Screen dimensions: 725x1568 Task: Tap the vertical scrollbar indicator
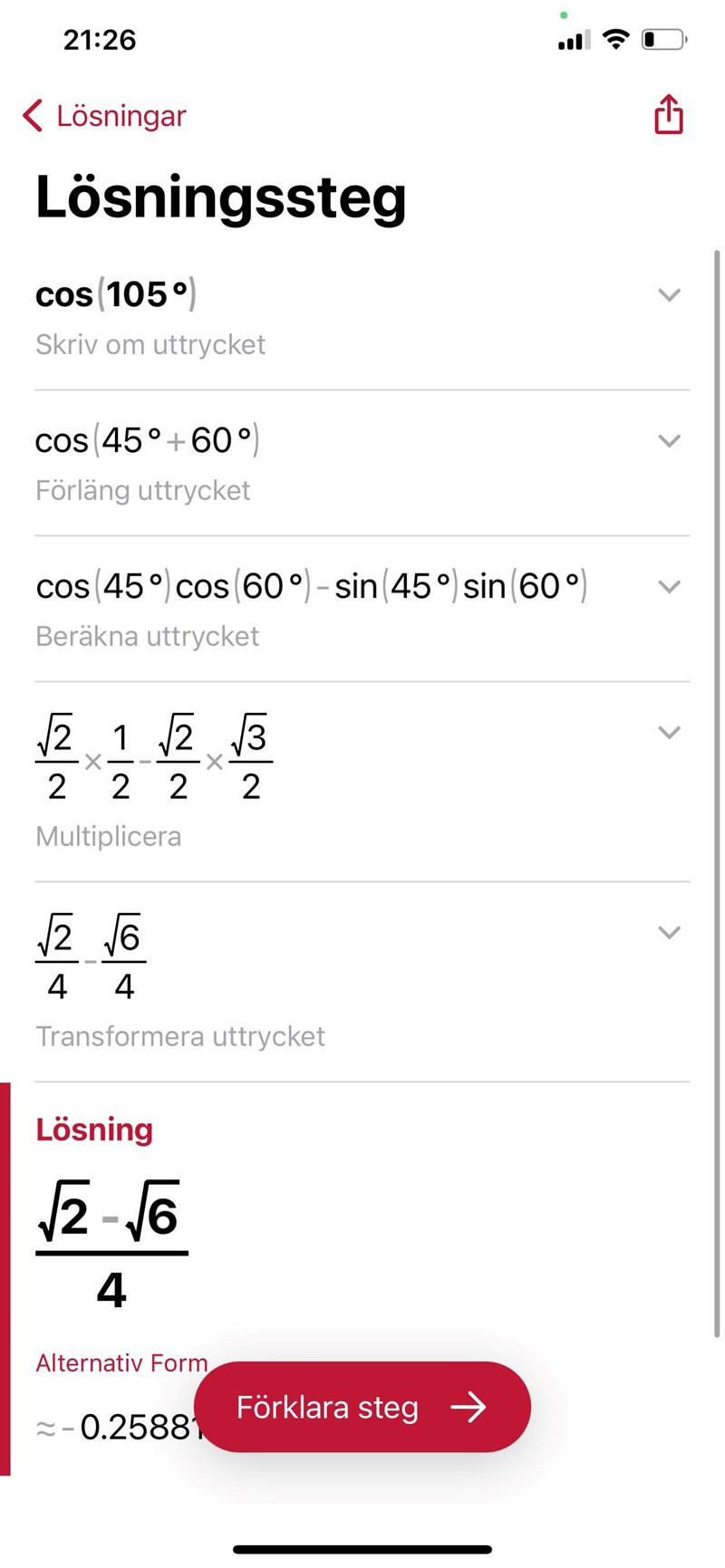click(718, 794)
